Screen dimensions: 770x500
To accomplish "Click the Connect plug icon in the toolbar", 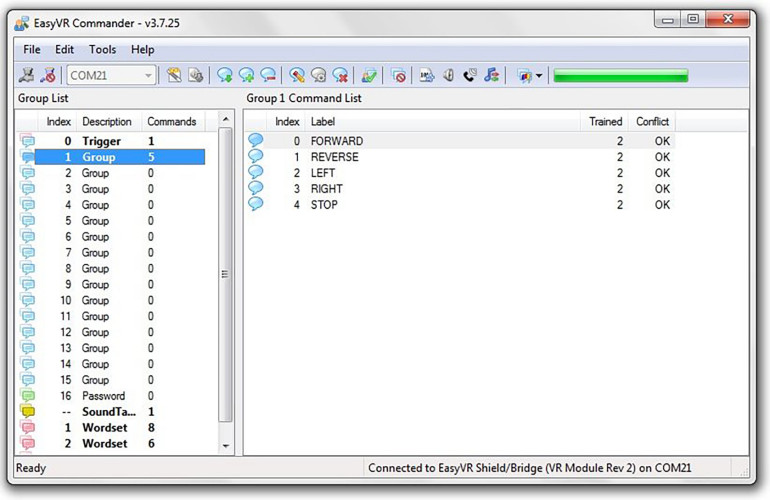I will coord(28,75).
